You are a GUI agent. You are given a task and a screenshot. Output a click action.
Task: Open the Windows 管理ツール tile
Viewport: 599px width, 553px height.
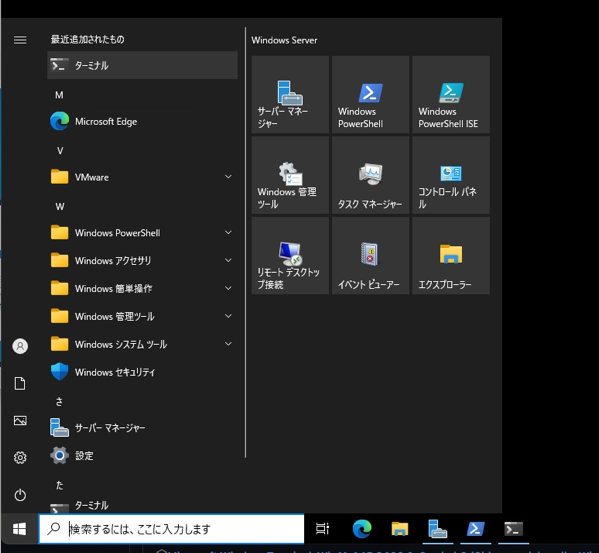point(290,175)
